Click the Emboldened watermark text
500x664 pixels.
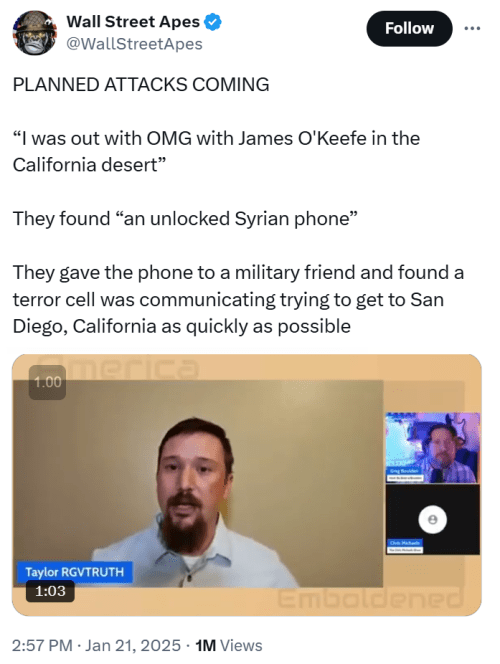tap(371, 599)
